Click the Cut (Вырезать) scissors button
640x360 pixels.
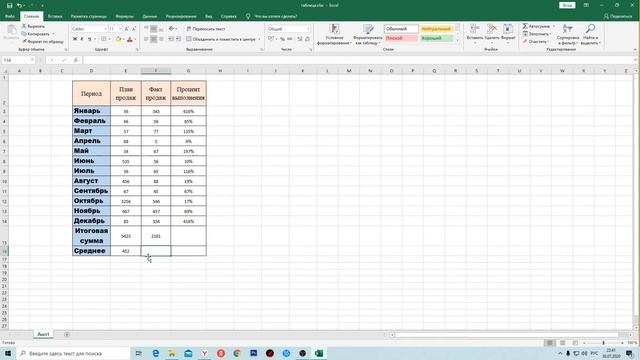click(x=33, y=27)
